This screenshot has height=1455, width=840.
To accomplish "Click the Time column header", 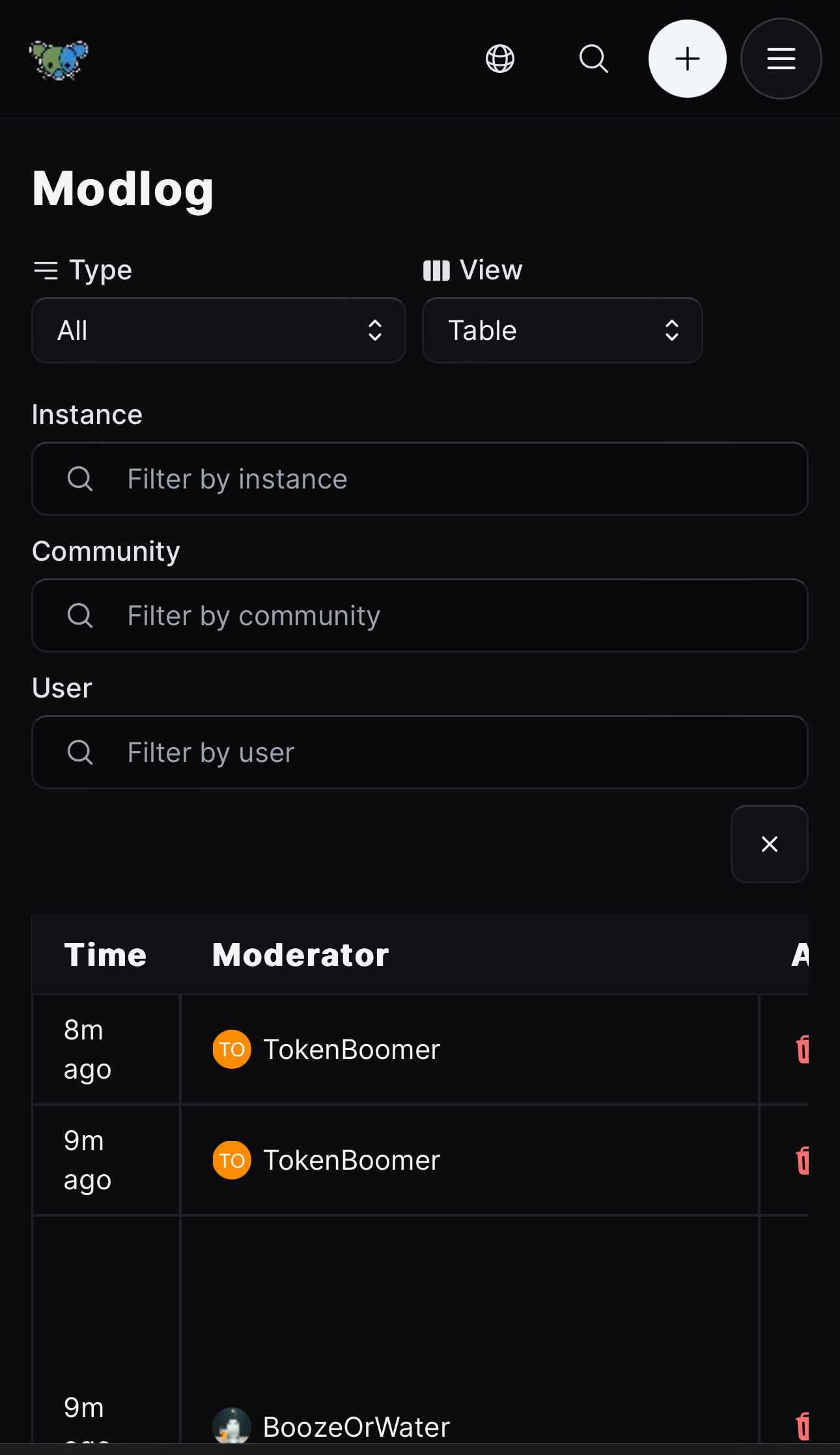I will click(x=105, y=955).
